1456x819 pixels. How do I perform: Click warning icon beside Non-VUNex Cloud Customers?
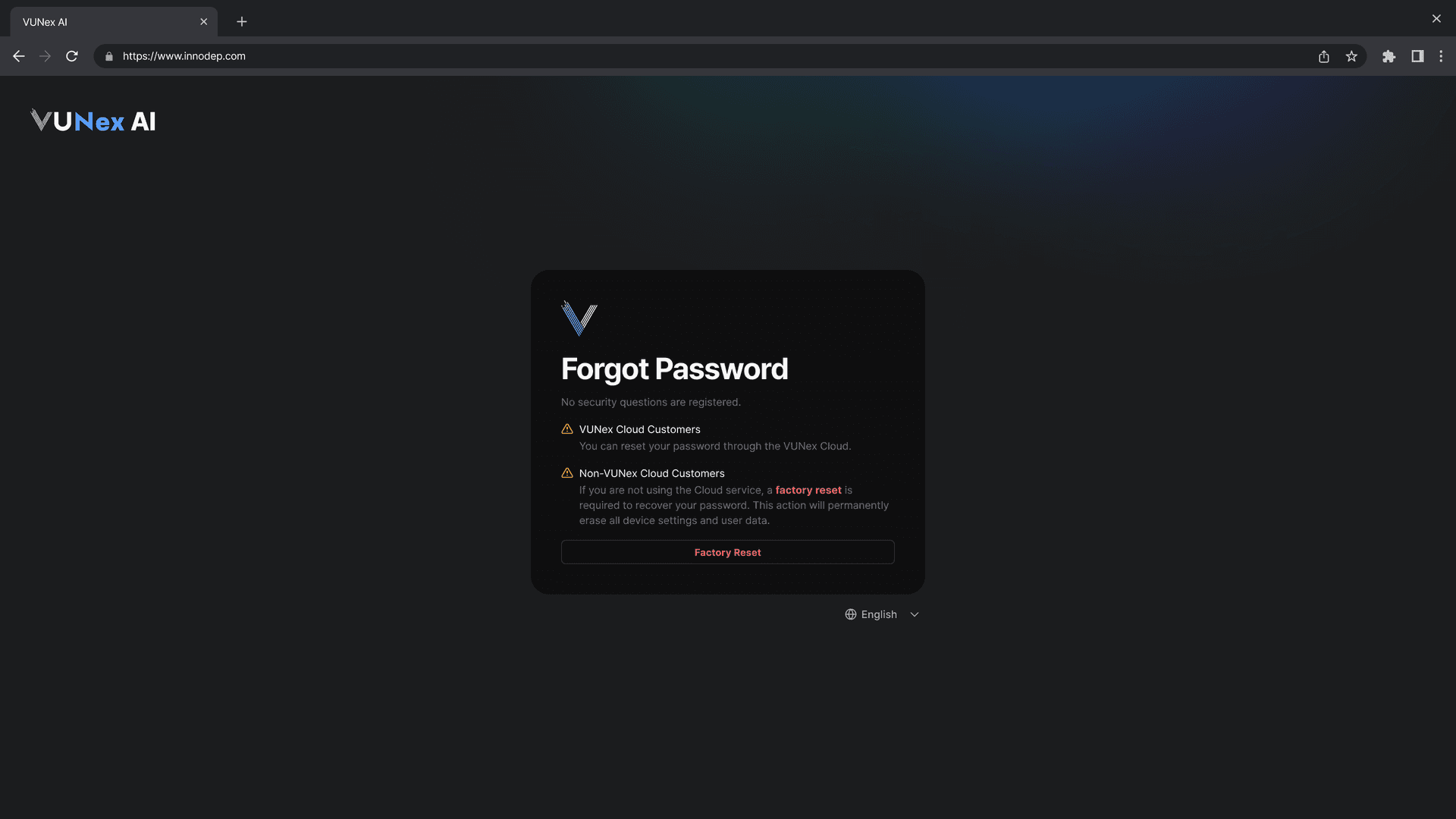(567, 473)
